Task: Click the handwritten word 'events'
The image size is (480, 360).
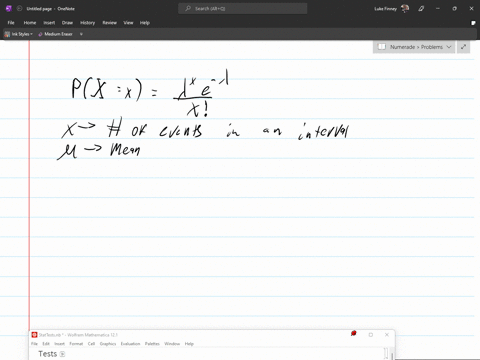Action: point(181,131)
